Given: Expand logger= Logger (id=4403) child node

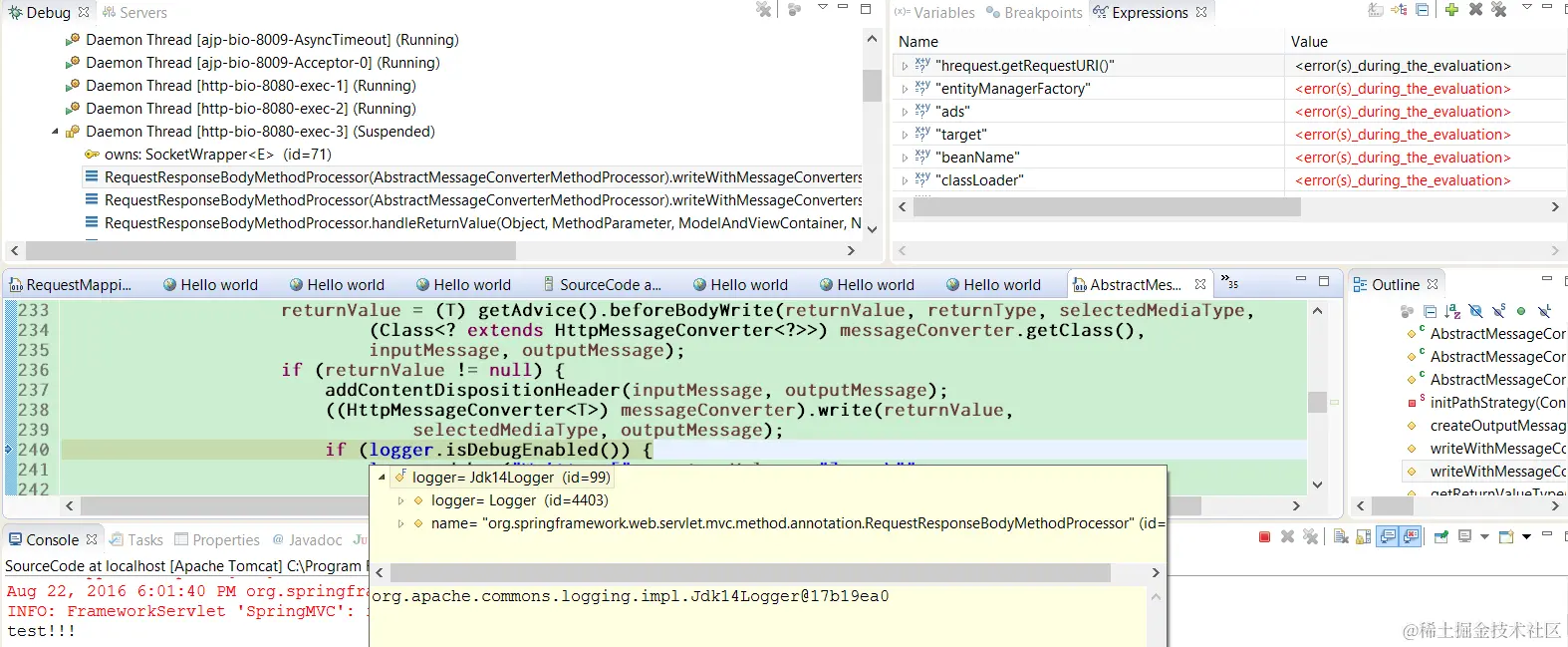Looking at the screenshot, I should pyautogui.click(x=400, y=500).
